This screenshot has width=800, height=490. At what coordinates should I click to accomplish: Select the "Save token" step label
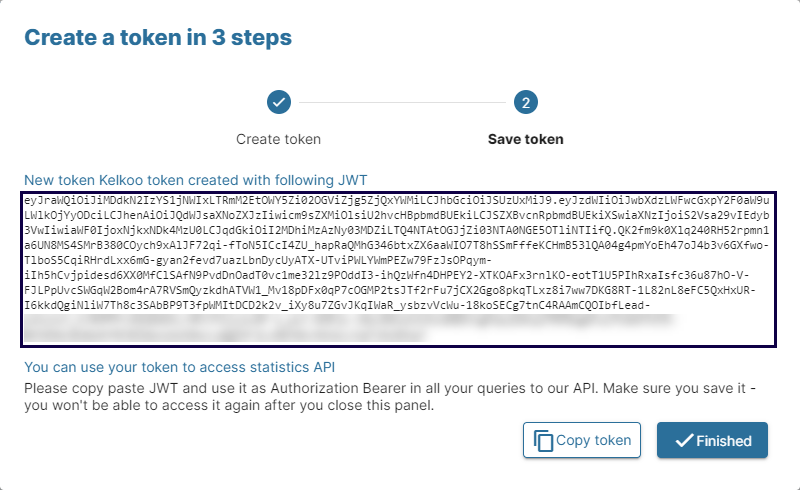(526, 139)
